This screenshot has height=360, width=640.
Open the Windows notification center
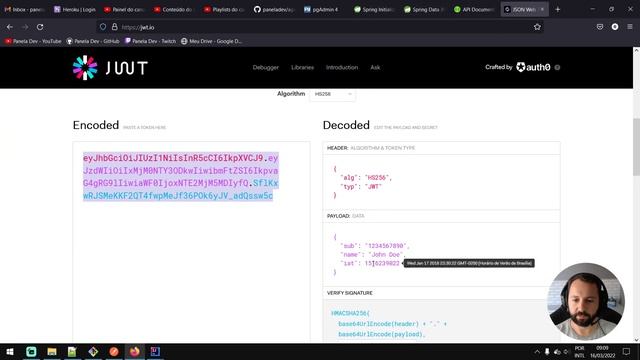(x=626, y=351)
